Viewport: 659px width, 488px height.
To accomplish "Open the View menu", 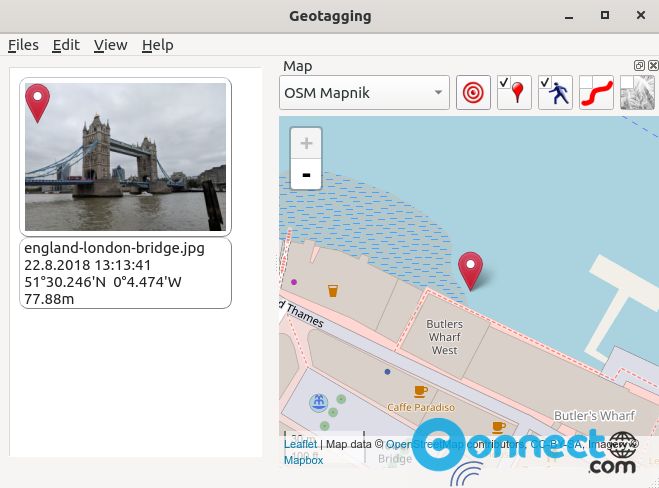I will point(111,45).
